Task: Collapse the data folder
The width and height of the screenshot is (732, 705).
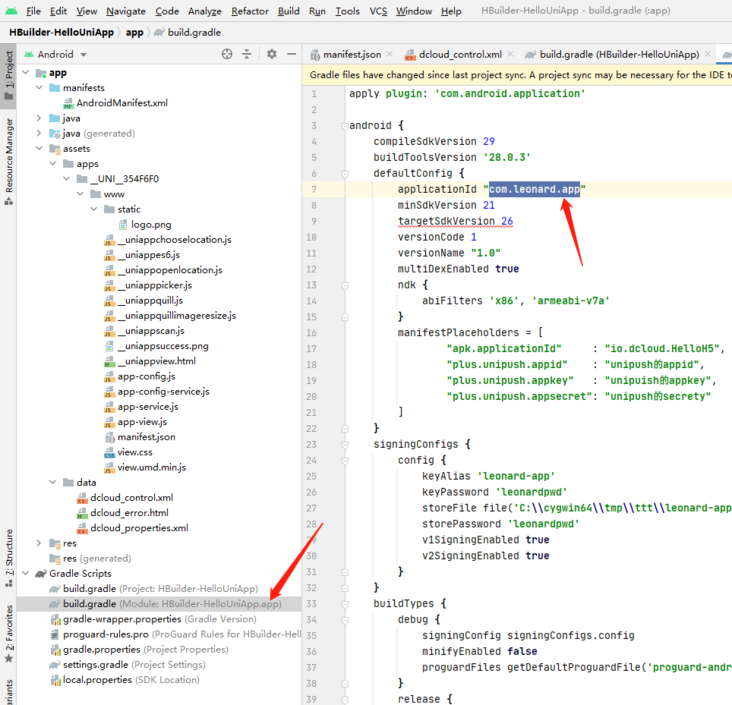Action: coord(53,482)
